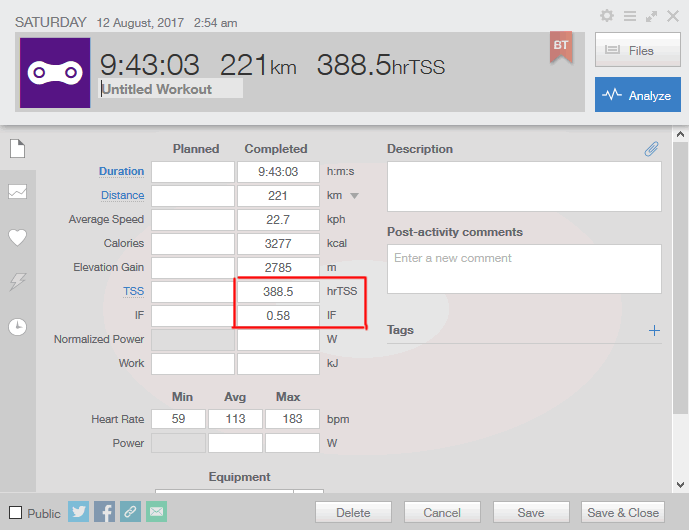689x530 pixels.
Task: Click Completed Average Speed field 22.7
Action: tap(278, 219)
